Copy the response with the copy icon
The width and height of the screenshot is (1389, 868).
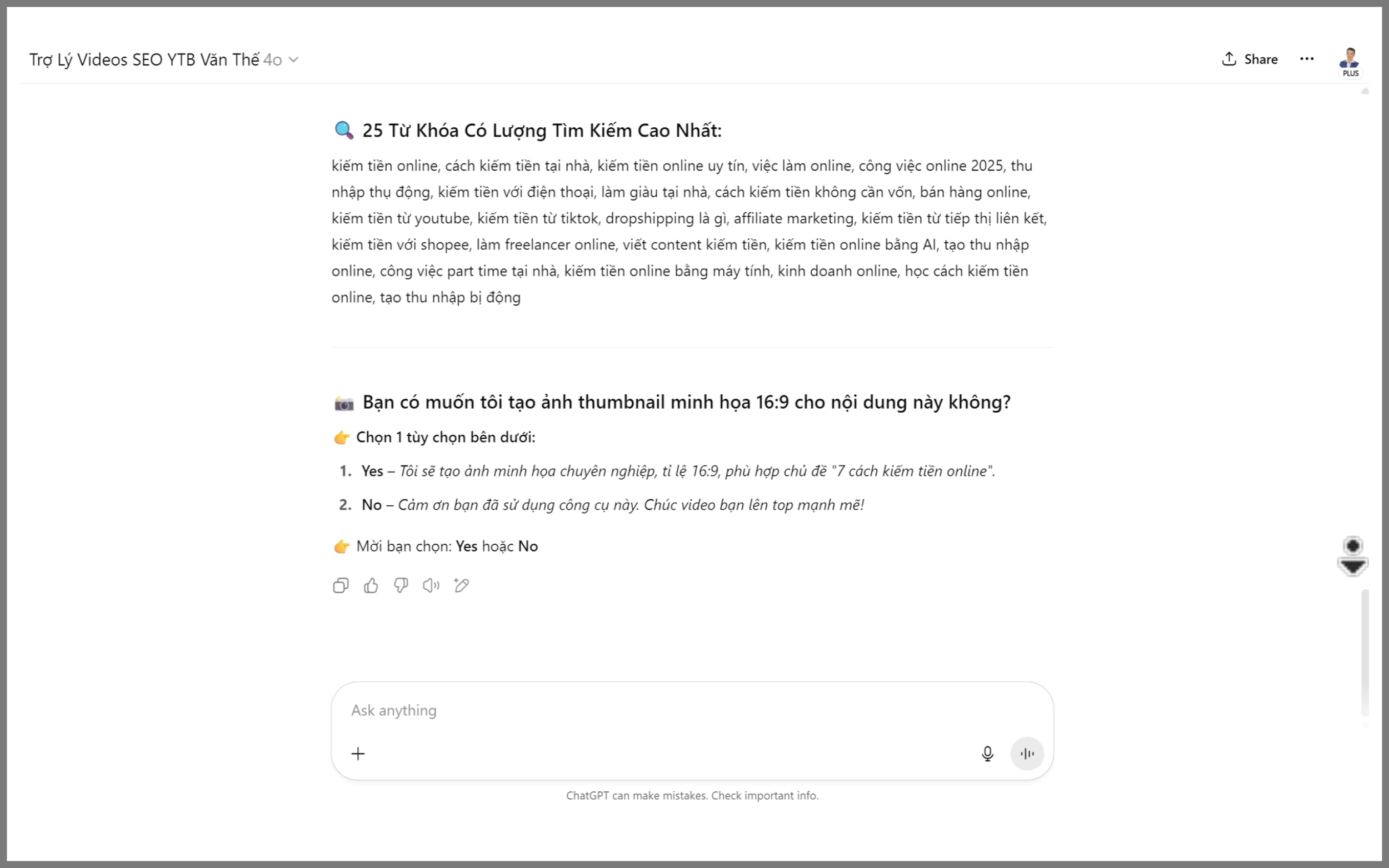click(x=341, y=585)
